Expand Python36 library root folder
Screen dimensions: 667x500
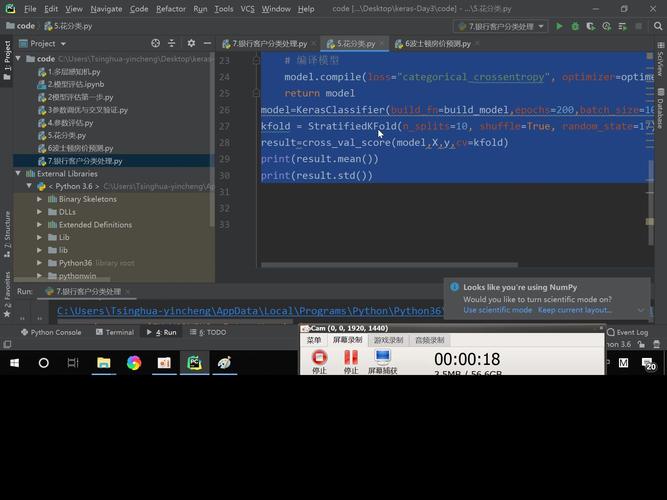click(40, 263)
